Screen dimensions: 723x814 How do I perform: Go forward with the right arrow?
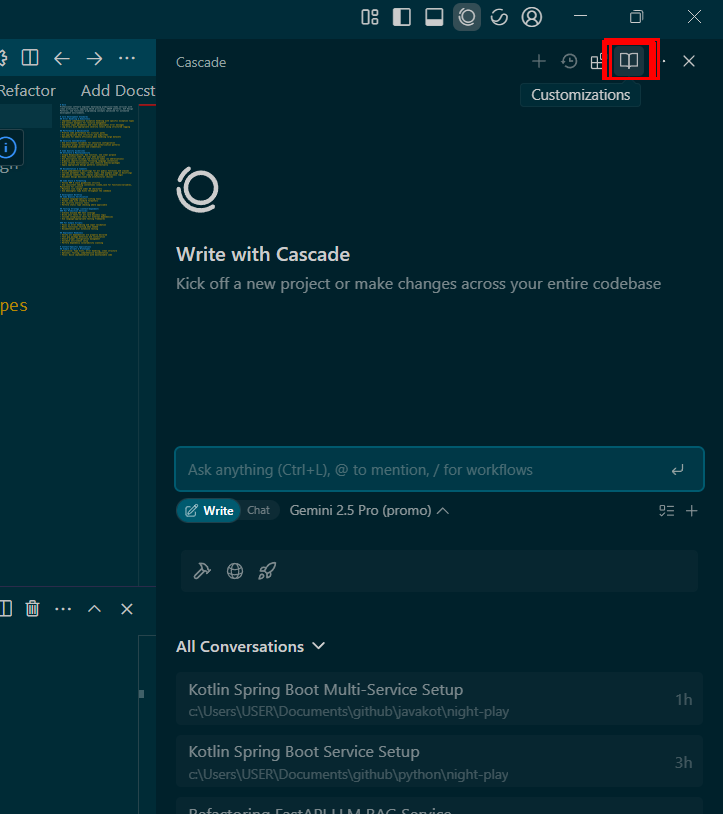pyautogui.click(x=94, y=58)
